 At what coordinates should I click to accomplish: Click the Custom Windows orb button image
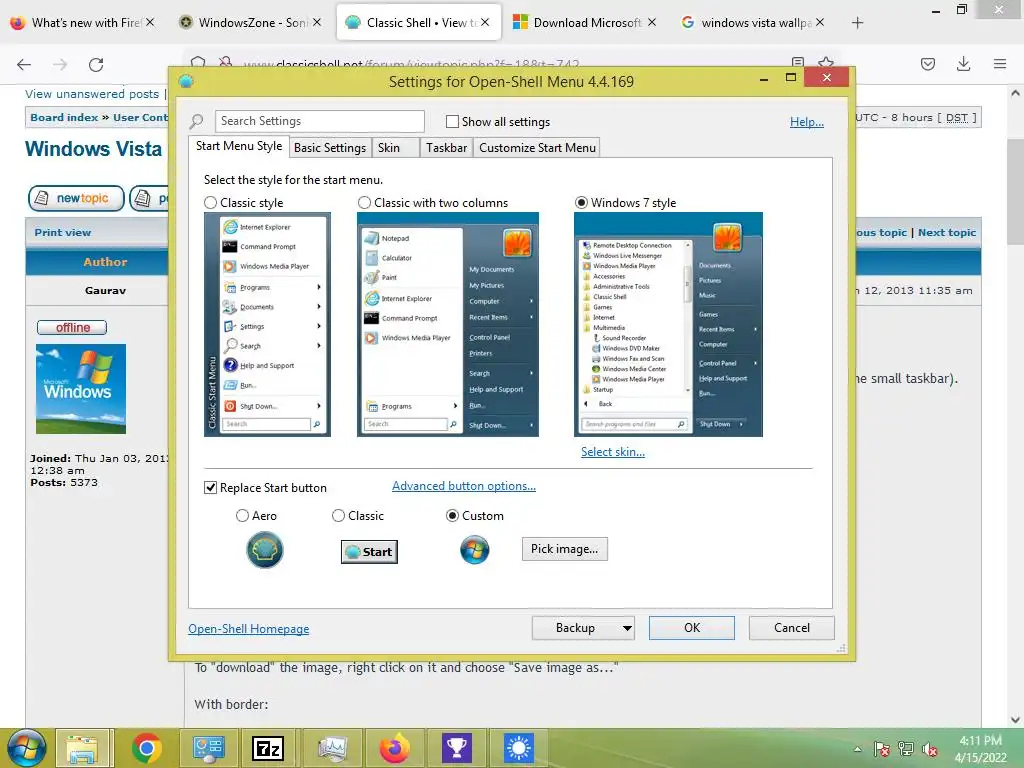(x=475, y=550)
